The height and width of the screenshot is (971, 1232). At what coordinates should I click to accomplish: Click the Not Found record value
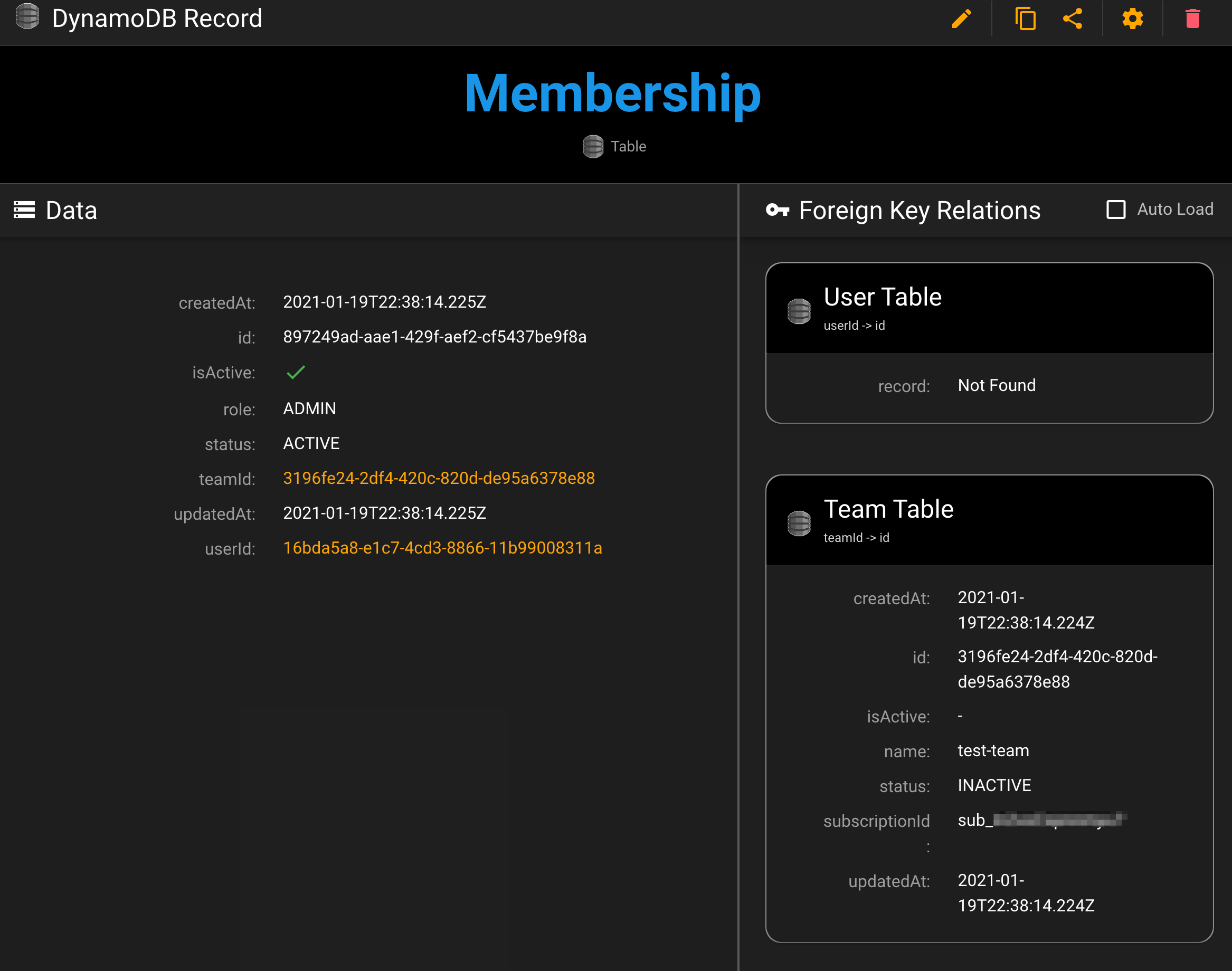996,385
